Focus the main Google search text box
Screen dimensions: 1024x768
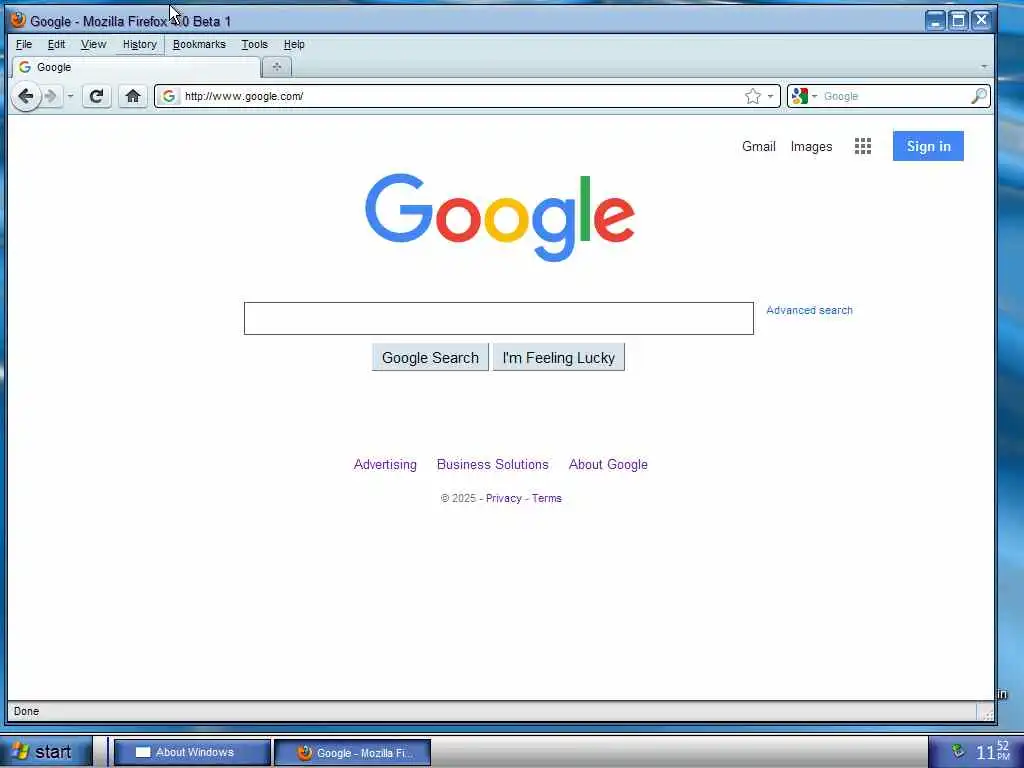pyautogui.click(x=498, y=318)
